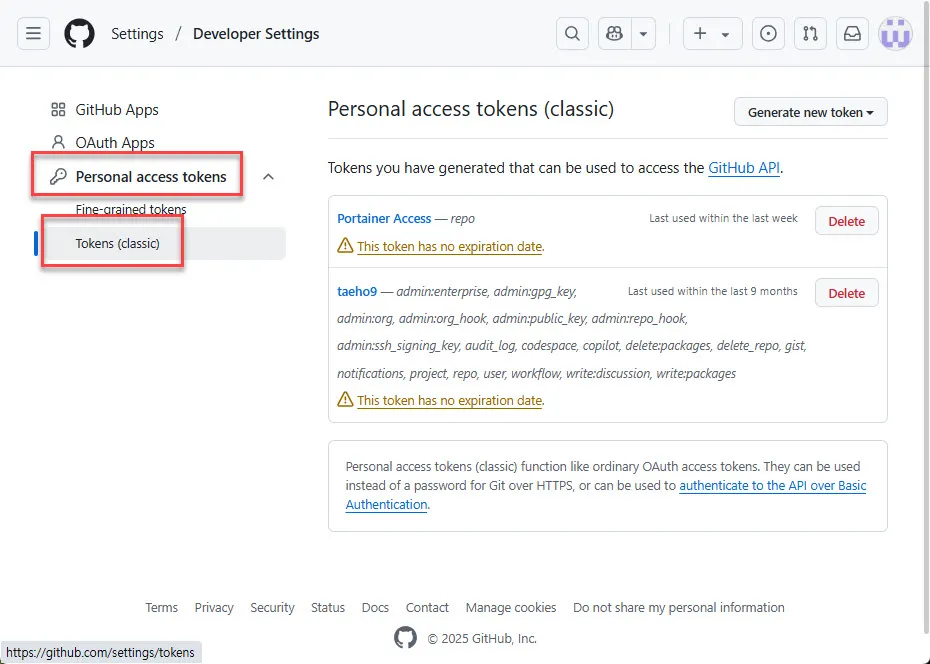Select GitHub Apps in sidebar
The width and height of the screenshot is (930, 664).
[117, 110]
